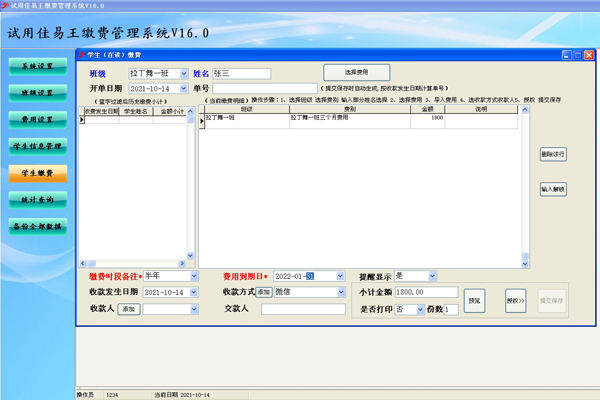Image resolution: width=600 pixels, height=400 pixels.
Task: Click the 交款人 payer input field
Action: coord(303,309)
